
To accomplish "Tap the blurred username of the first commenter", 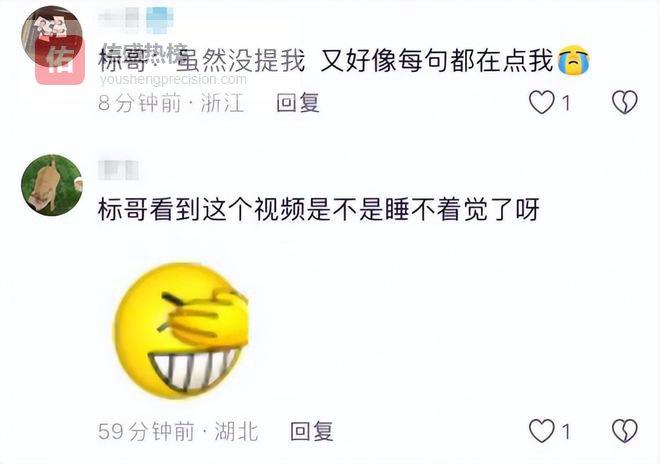I will coord(136,20).
